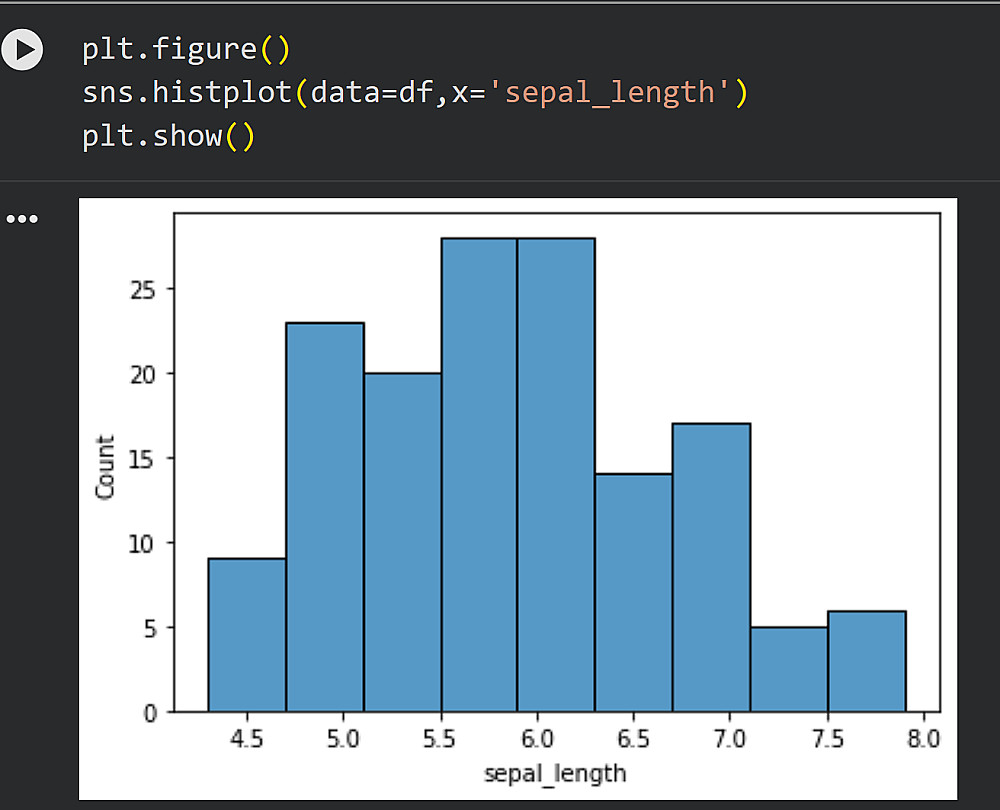The height and width of the screenshot is (810, 1000).
Task: Click the right one of the two tallest bars
Action: tap(557, 475)
